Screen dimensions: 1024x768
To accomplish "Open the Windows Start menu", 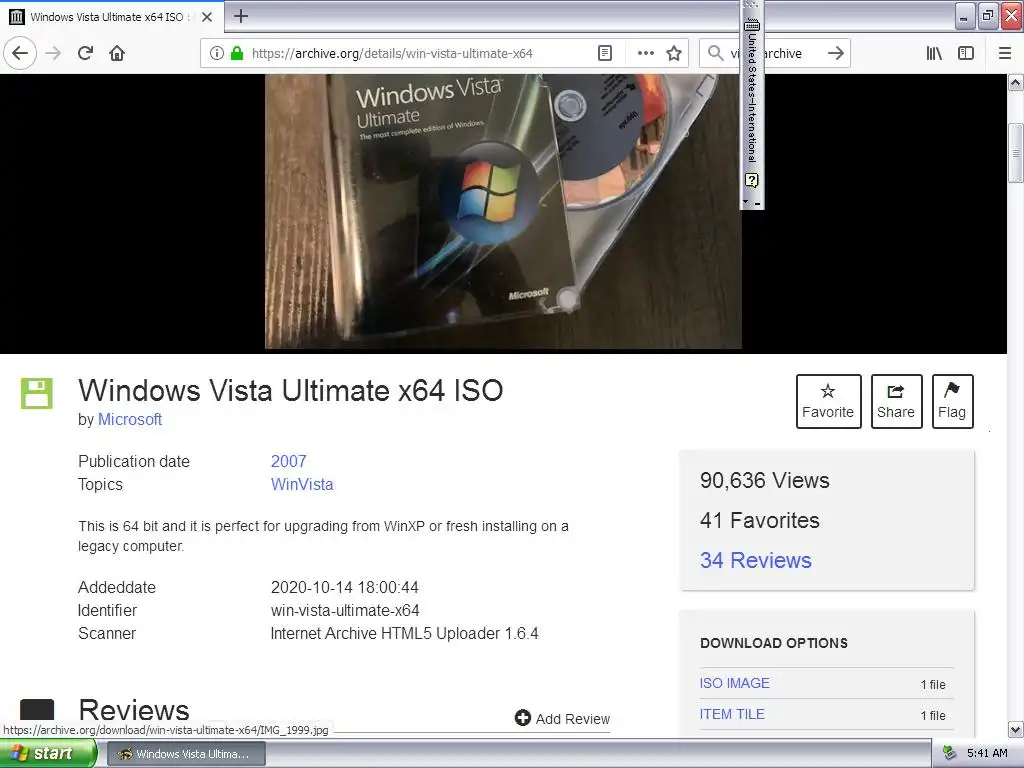I will pos(48,754).
